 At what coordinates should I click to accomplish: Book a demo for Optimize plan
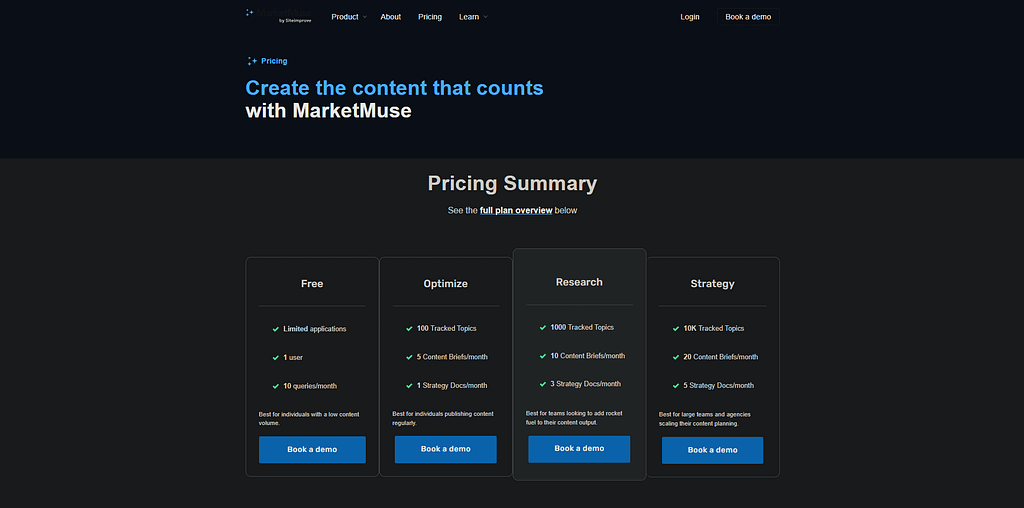(445, 449)
